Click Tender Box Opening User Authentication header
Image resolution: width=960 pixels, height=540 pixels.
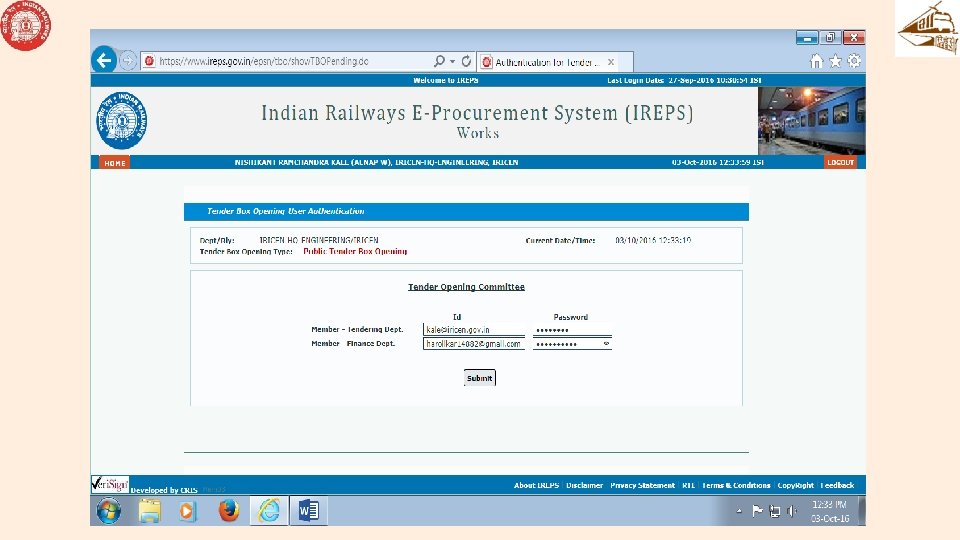285,211
